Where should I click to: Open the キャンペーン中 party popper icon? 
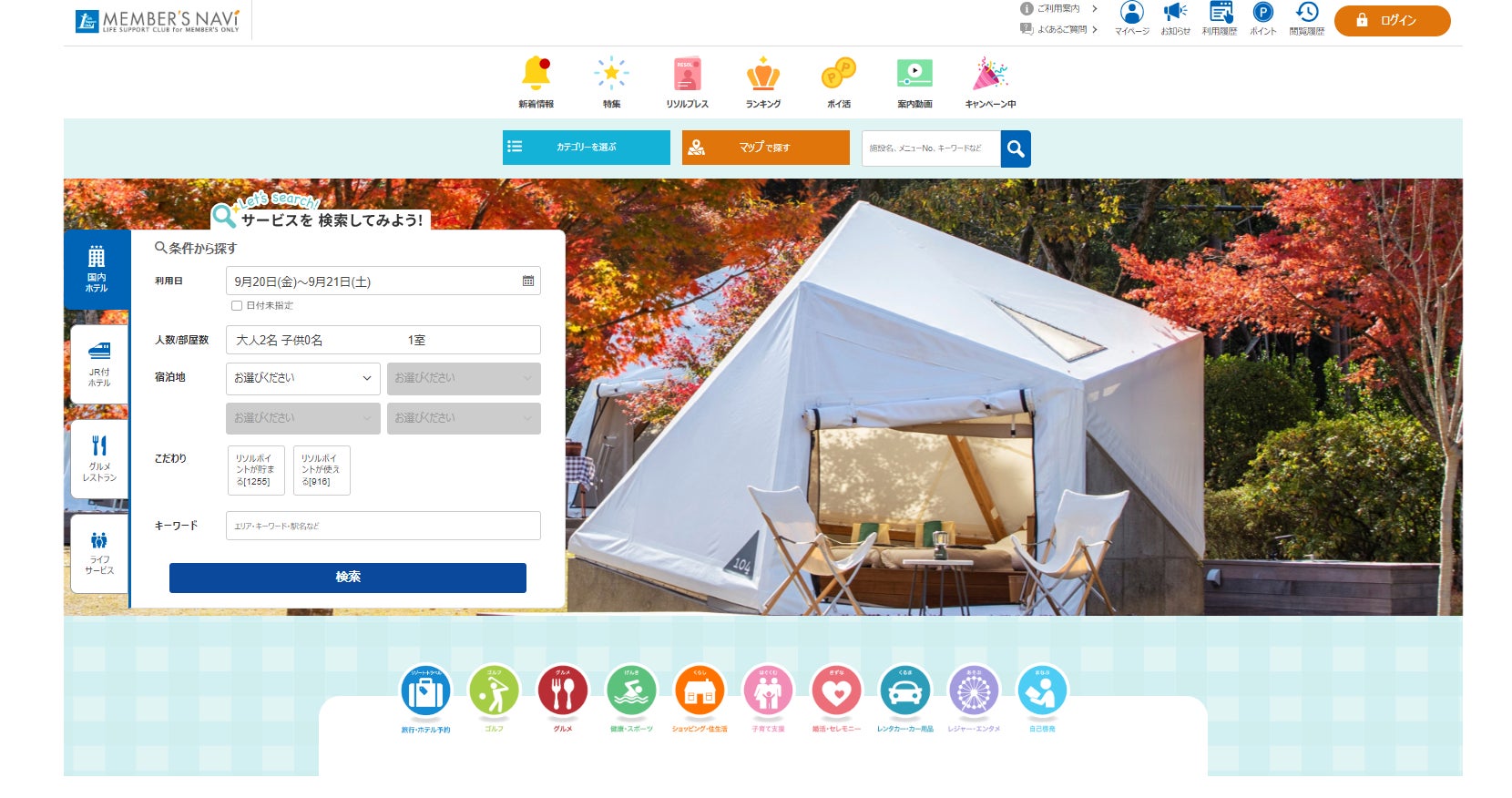pyautogui.click(x=990, y=74)
